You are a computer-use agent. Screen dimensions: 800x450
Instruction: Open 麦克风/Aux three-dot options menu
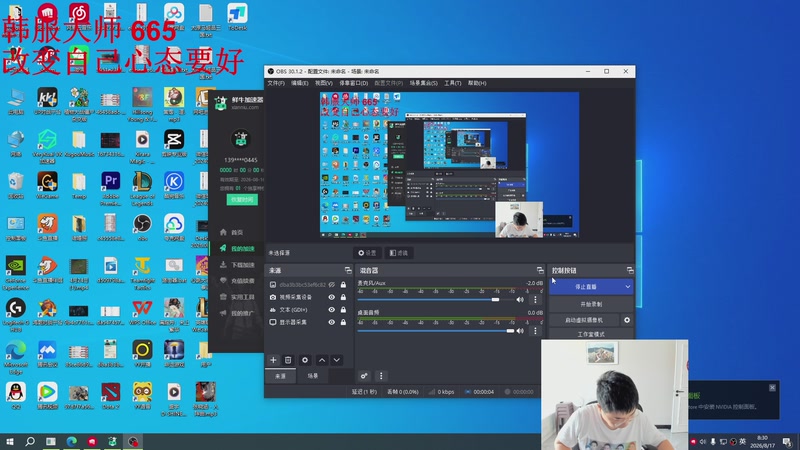[x=535, y=300]
